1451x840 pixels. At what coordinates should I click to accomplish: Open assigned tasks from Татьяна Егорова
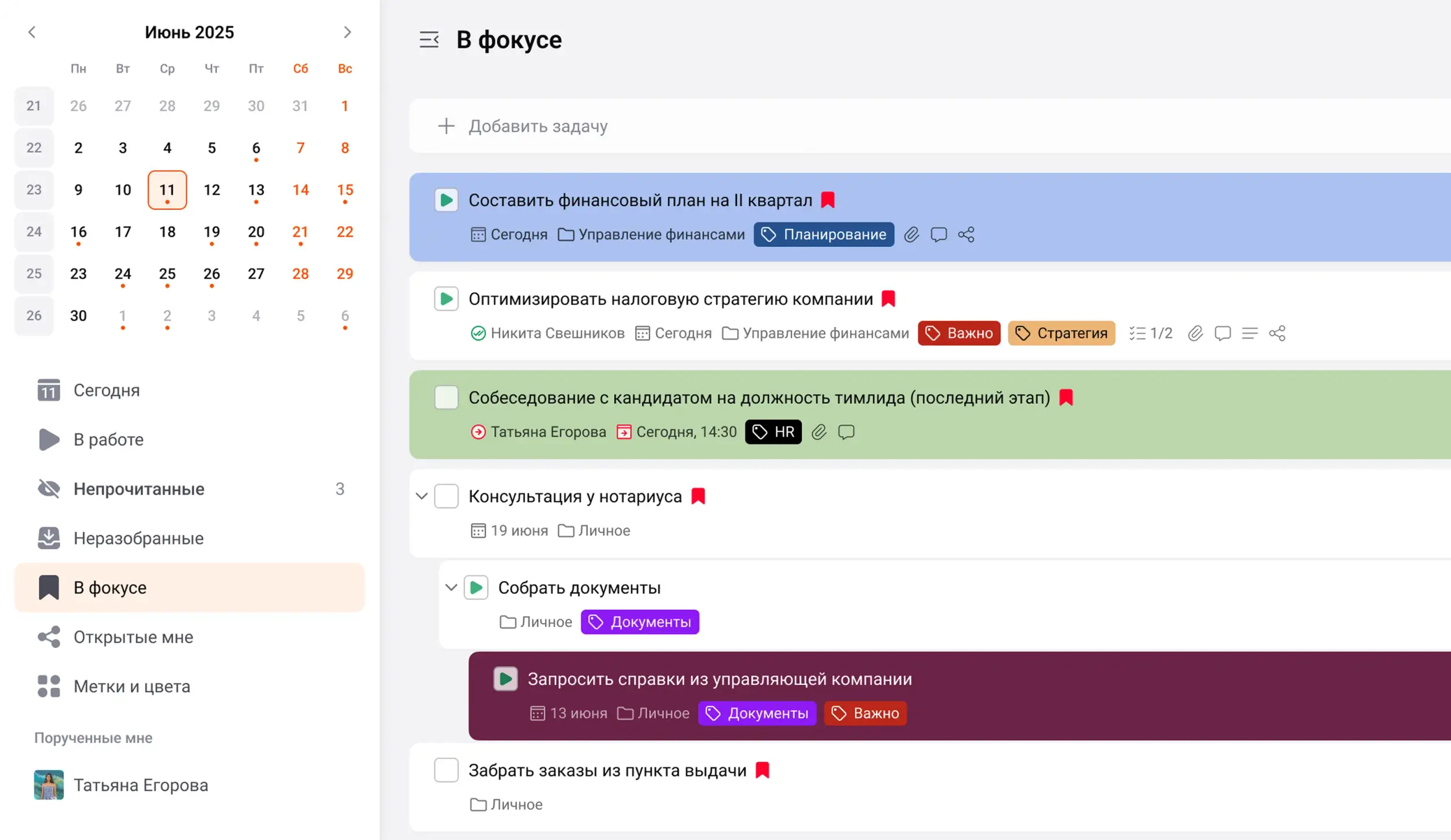(141, 785)
